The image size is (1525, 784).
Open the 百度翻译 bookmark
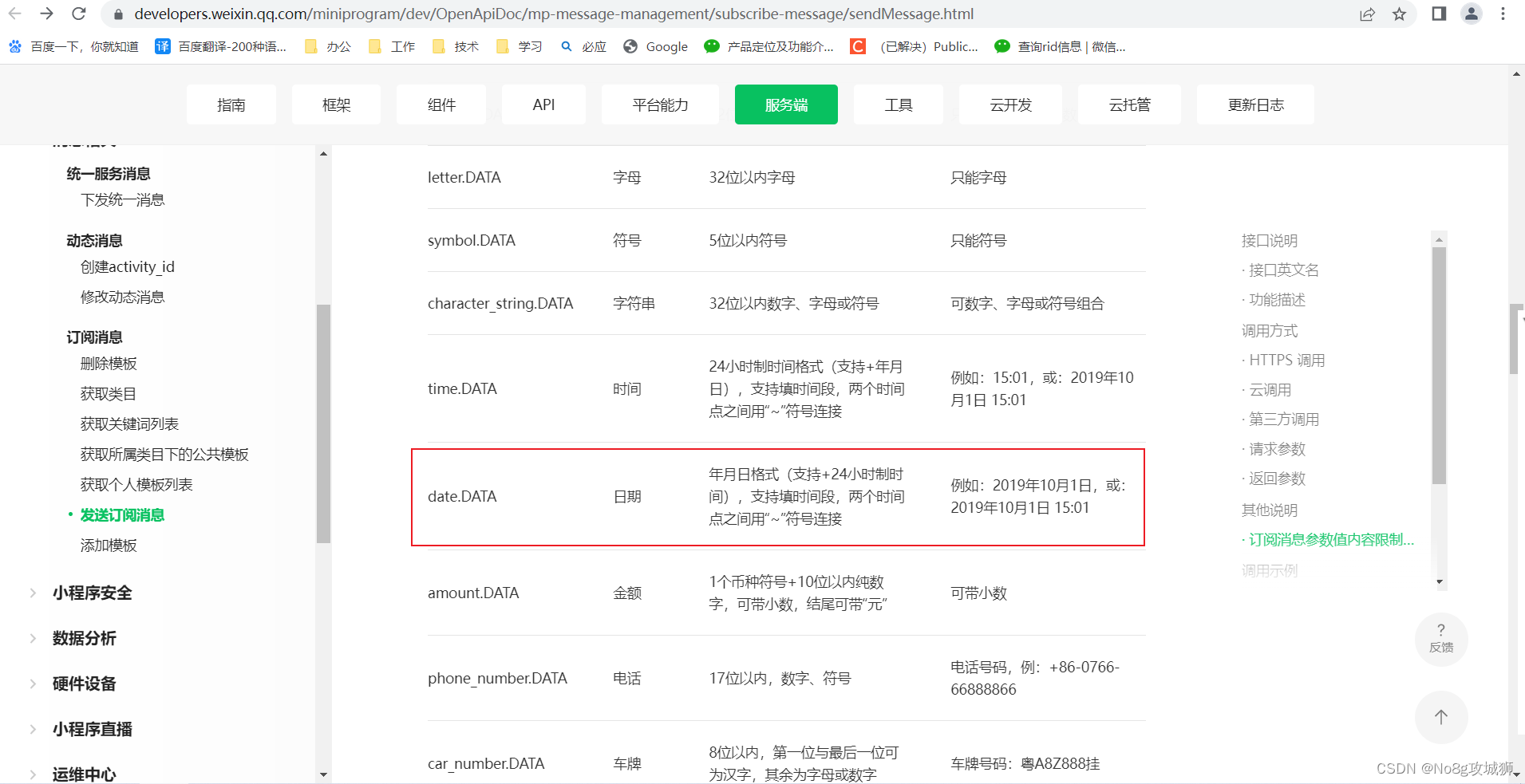[x=220, y=46]
